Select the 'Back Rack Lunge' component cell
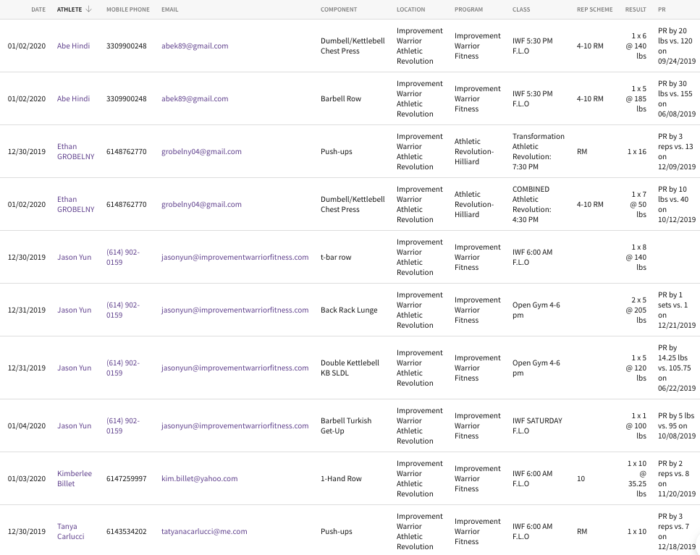This screenshot has width=700, height=555. click(x=349, y=310)
